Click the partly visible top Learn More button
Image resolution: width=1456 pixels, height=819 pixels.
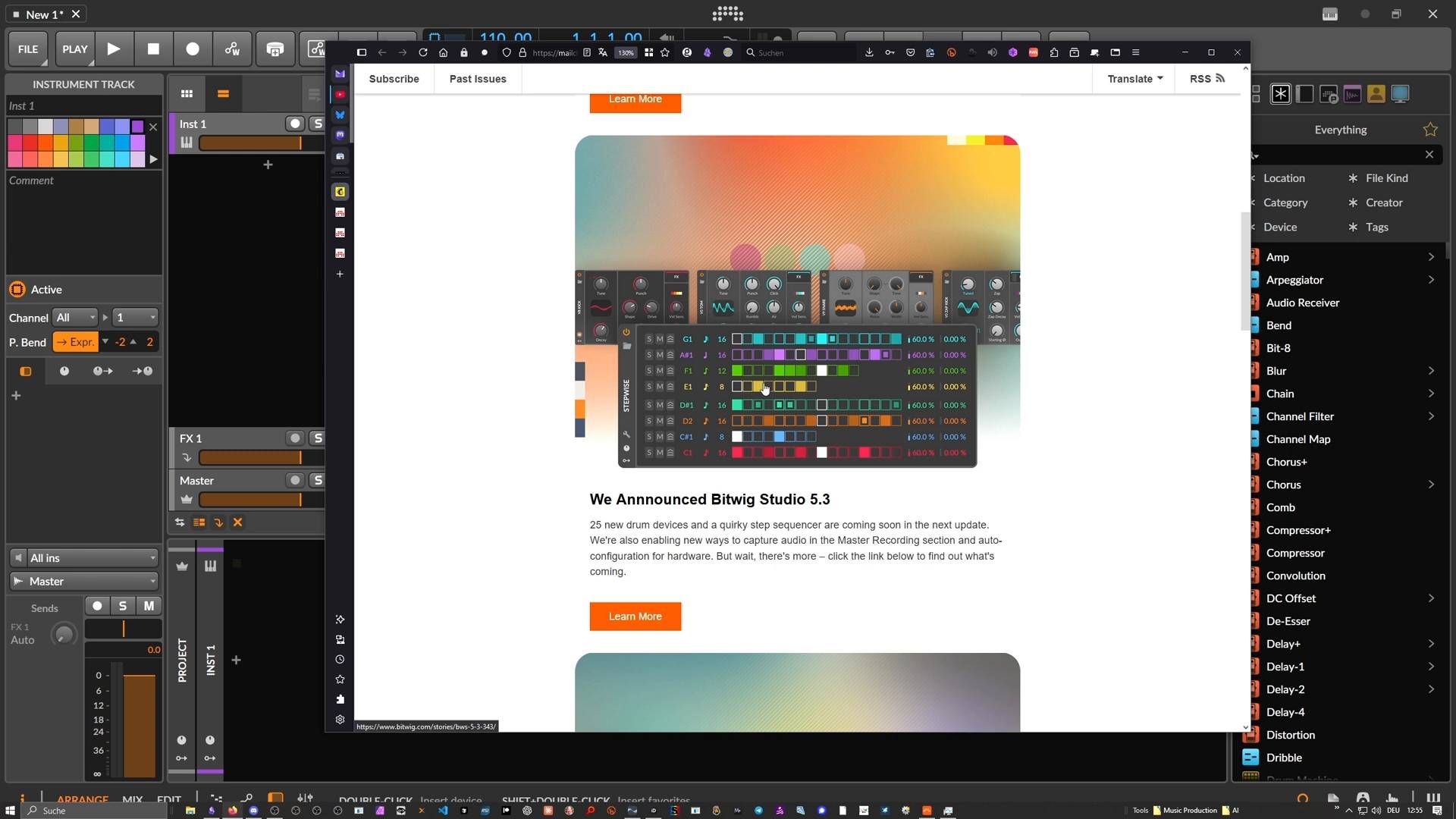coord(635,102)
